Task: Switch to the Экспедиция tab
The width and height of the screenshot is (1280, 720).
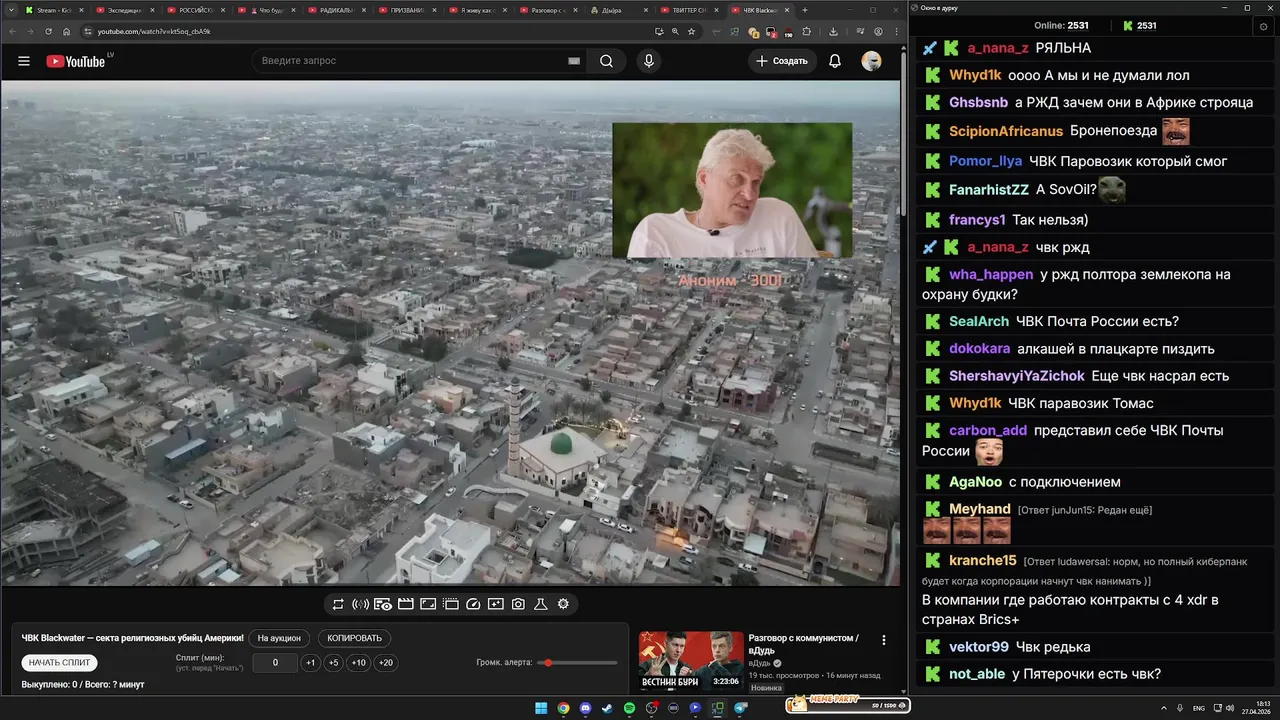Action: [126, 10]
